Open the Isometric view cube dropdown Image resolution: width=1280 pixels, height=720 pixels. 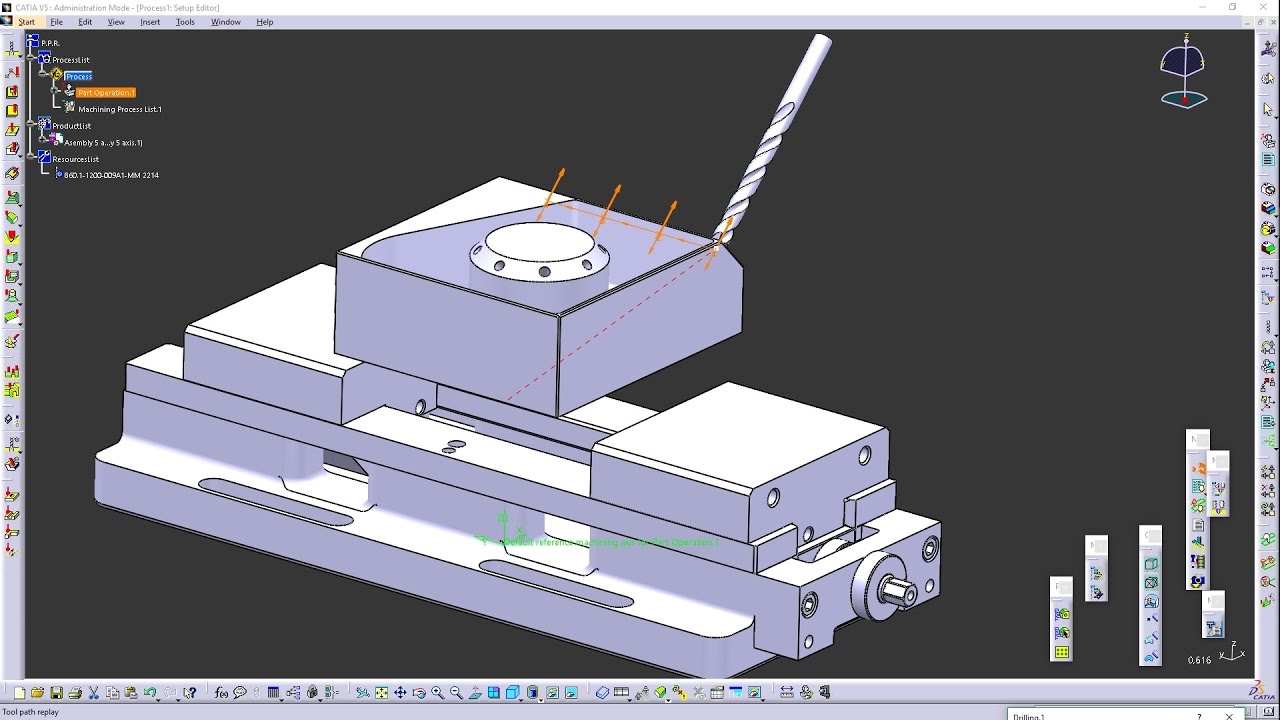point(521,699)
